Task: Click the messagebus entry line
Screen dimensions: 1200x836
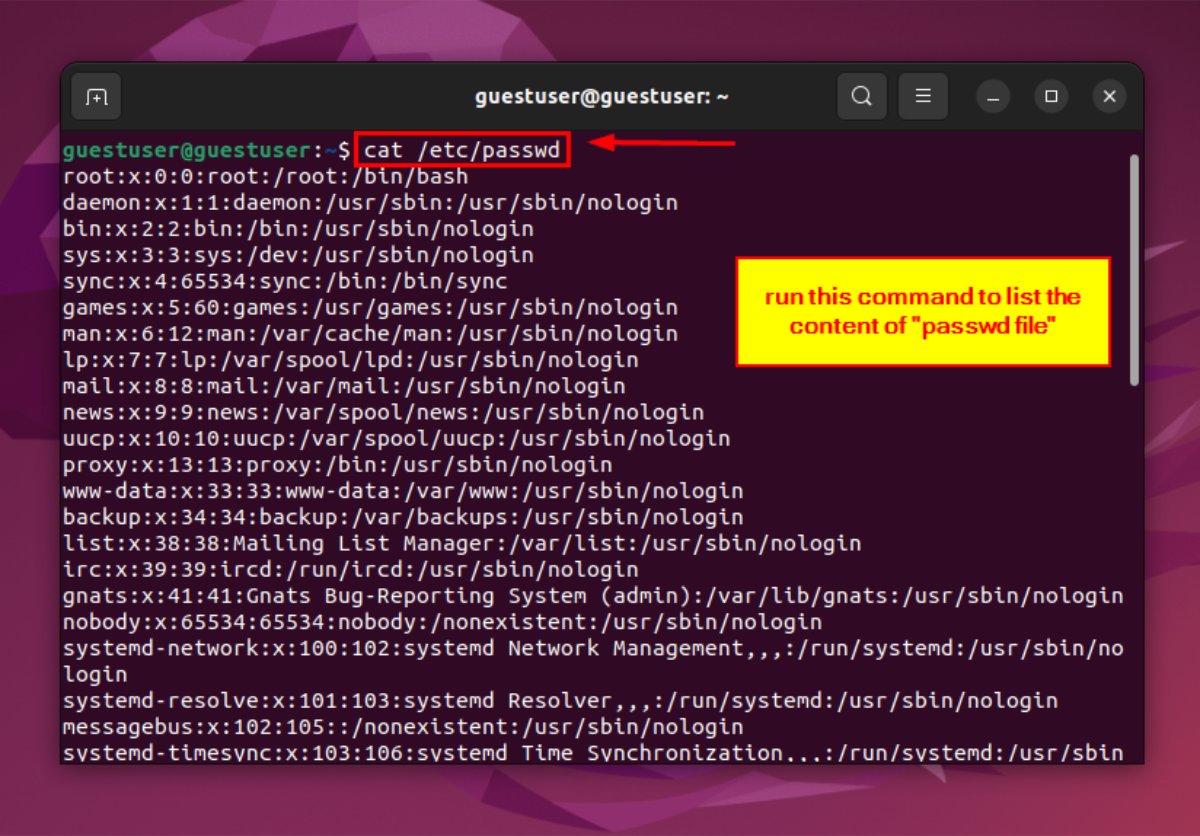Action: click(402, 727)
